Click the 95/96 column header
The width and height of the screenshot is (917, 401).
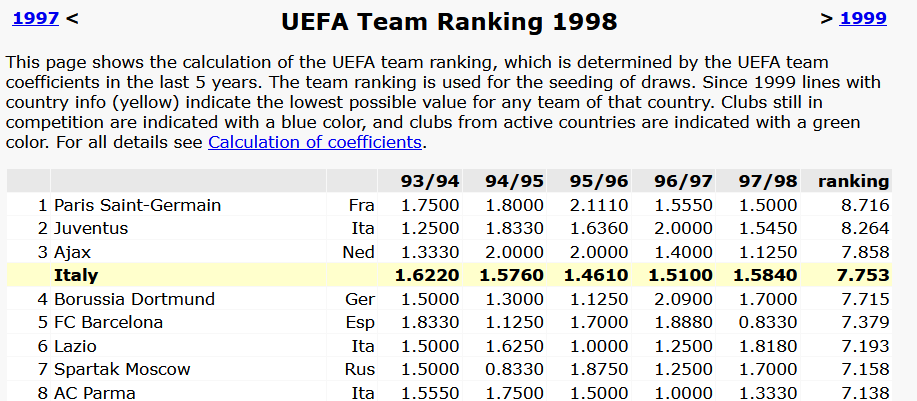[x=599, y=181]
